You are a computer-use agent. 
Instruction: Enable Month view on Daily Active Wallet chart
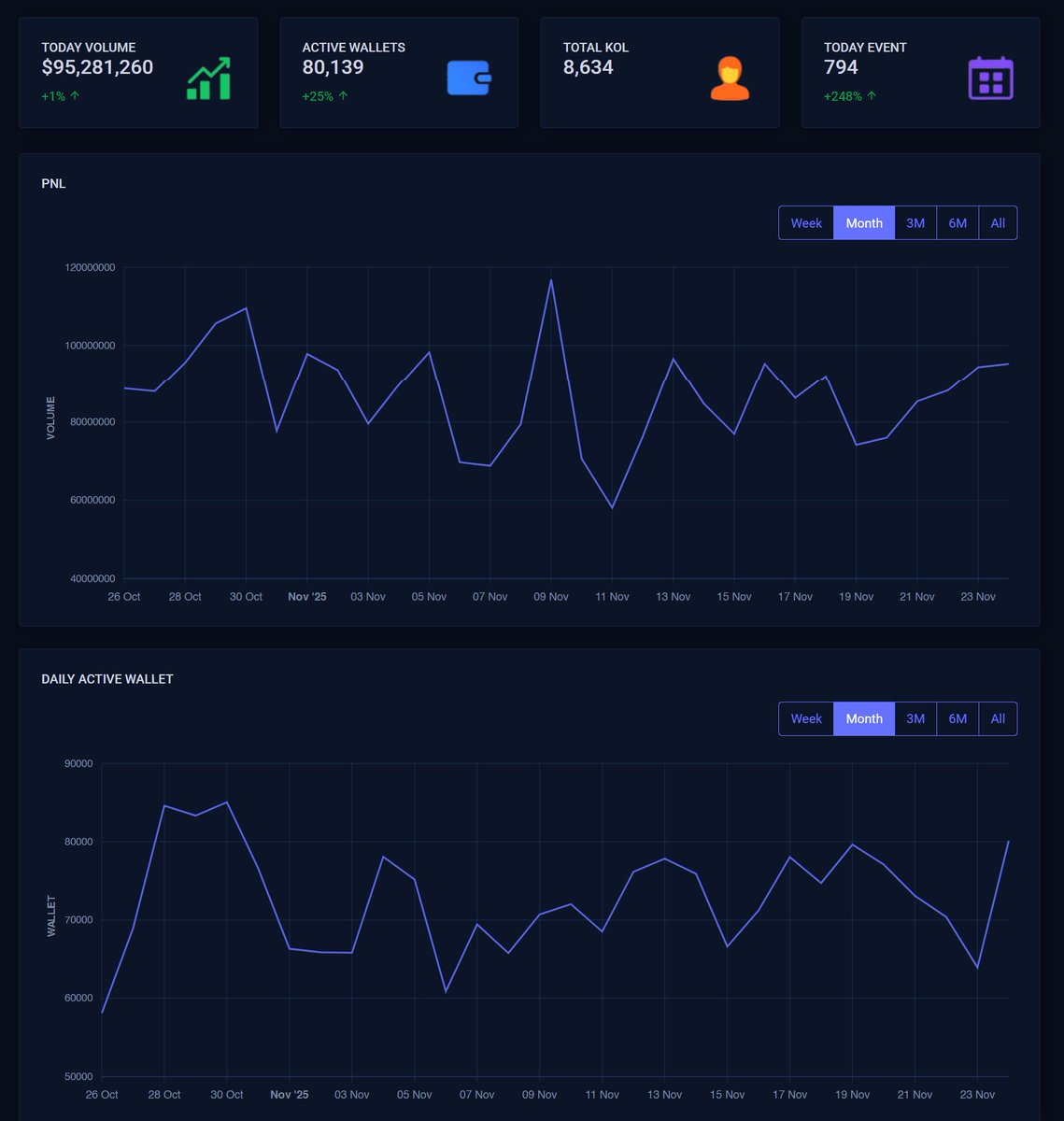pos(863,718)
